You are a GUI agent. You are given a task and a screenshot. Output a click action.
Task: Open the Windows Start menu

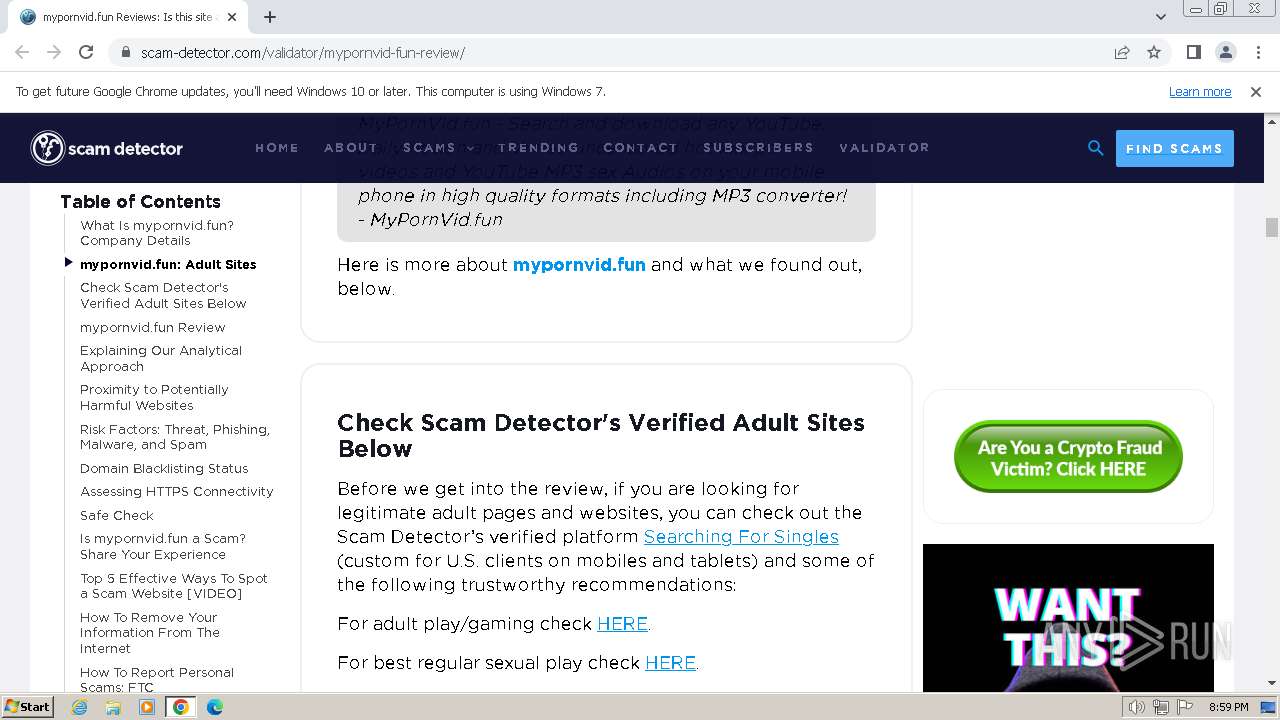pyautogui.click(x=28, y=706)
